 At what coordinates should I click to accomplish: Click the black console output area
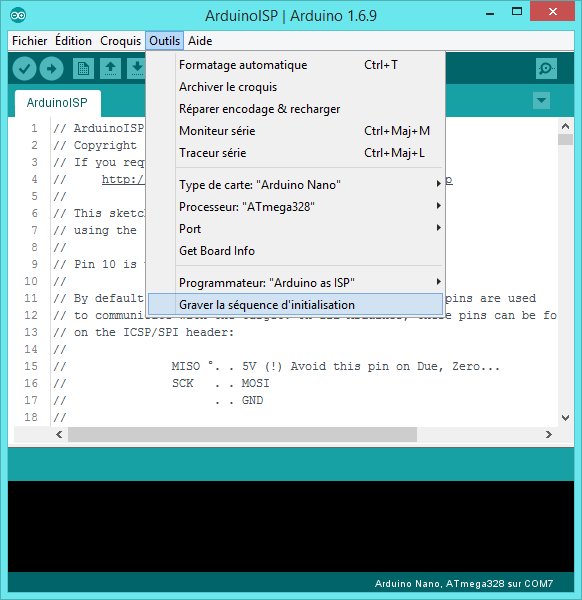pyautogui.click(x=291, y=526)
